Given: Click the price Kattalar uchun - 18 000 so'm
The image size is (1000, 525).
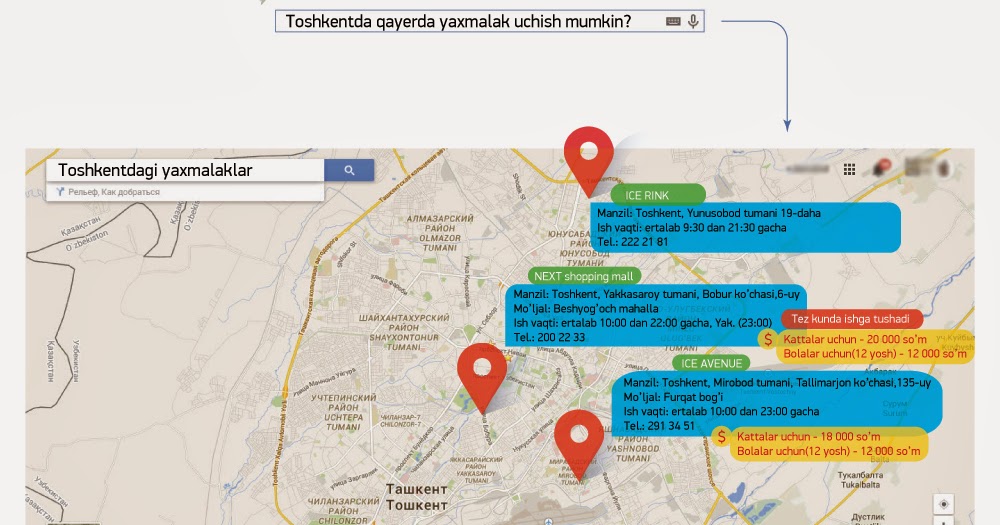Looking at the screenshot, I should click(808, 437).
